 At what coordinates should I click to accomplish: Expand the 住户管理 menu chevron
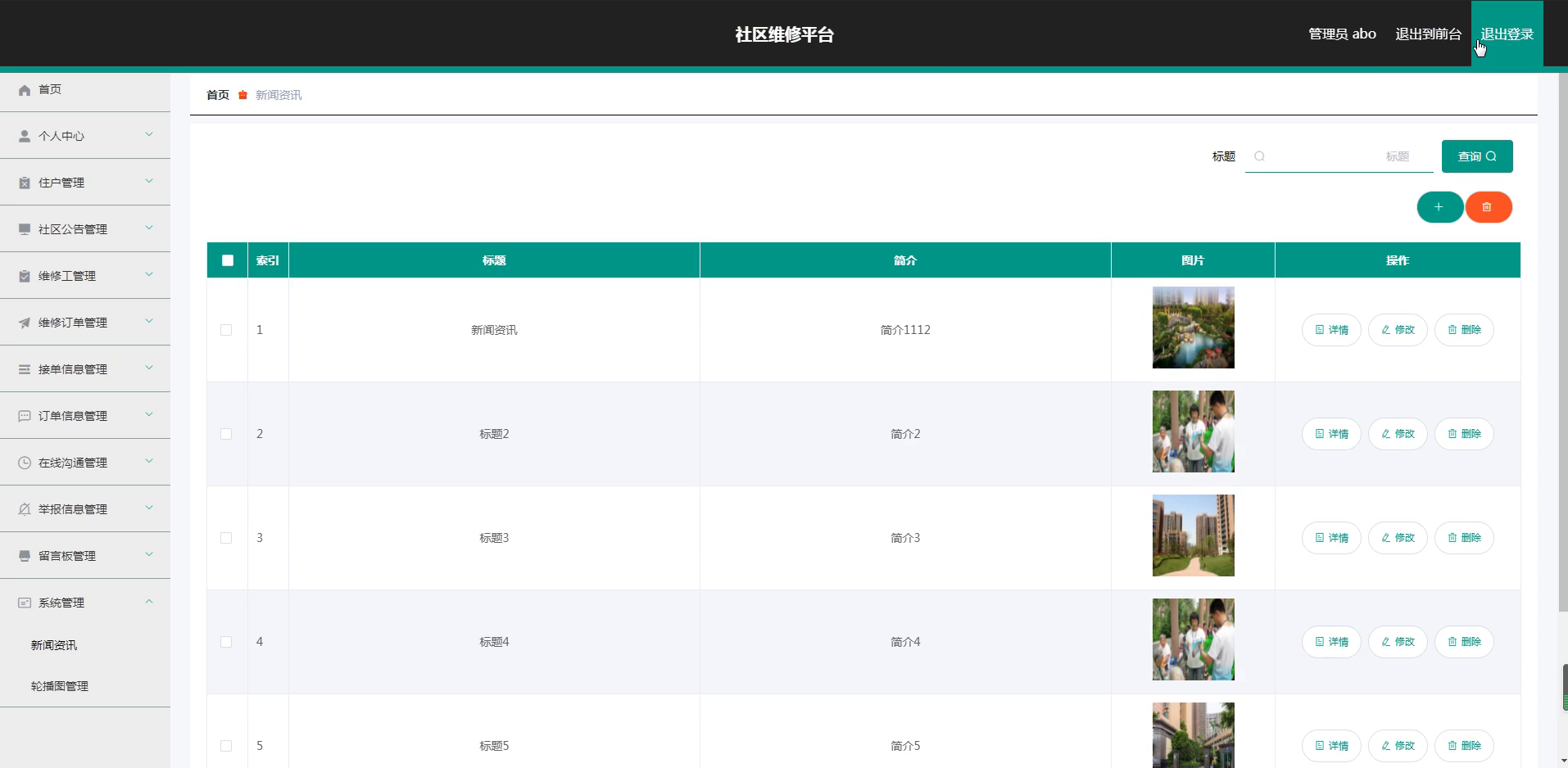149,181
